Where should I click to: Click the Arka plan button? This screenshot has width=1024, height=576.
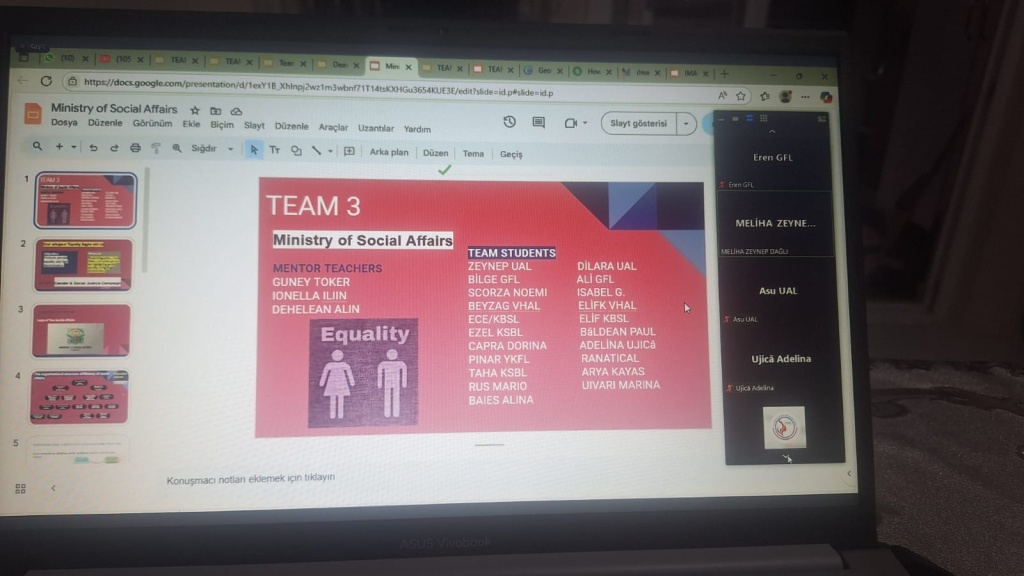click(x=389, y=152)
